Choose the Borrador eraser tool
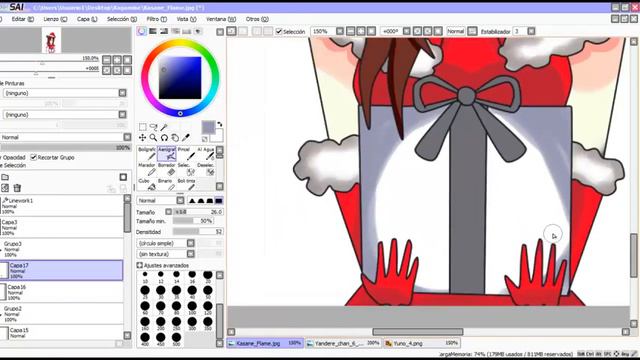 (x=167, y=169)
